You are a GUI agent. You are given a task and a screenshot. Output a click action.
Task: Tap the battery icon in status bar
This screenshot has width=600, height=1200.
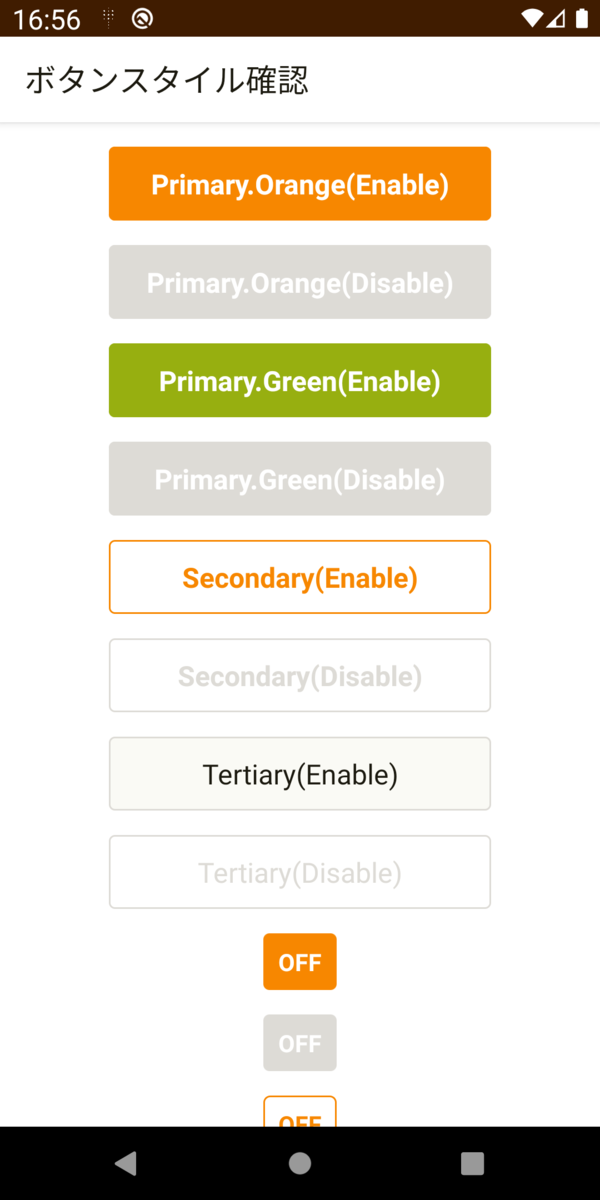(x=582, y=19)
